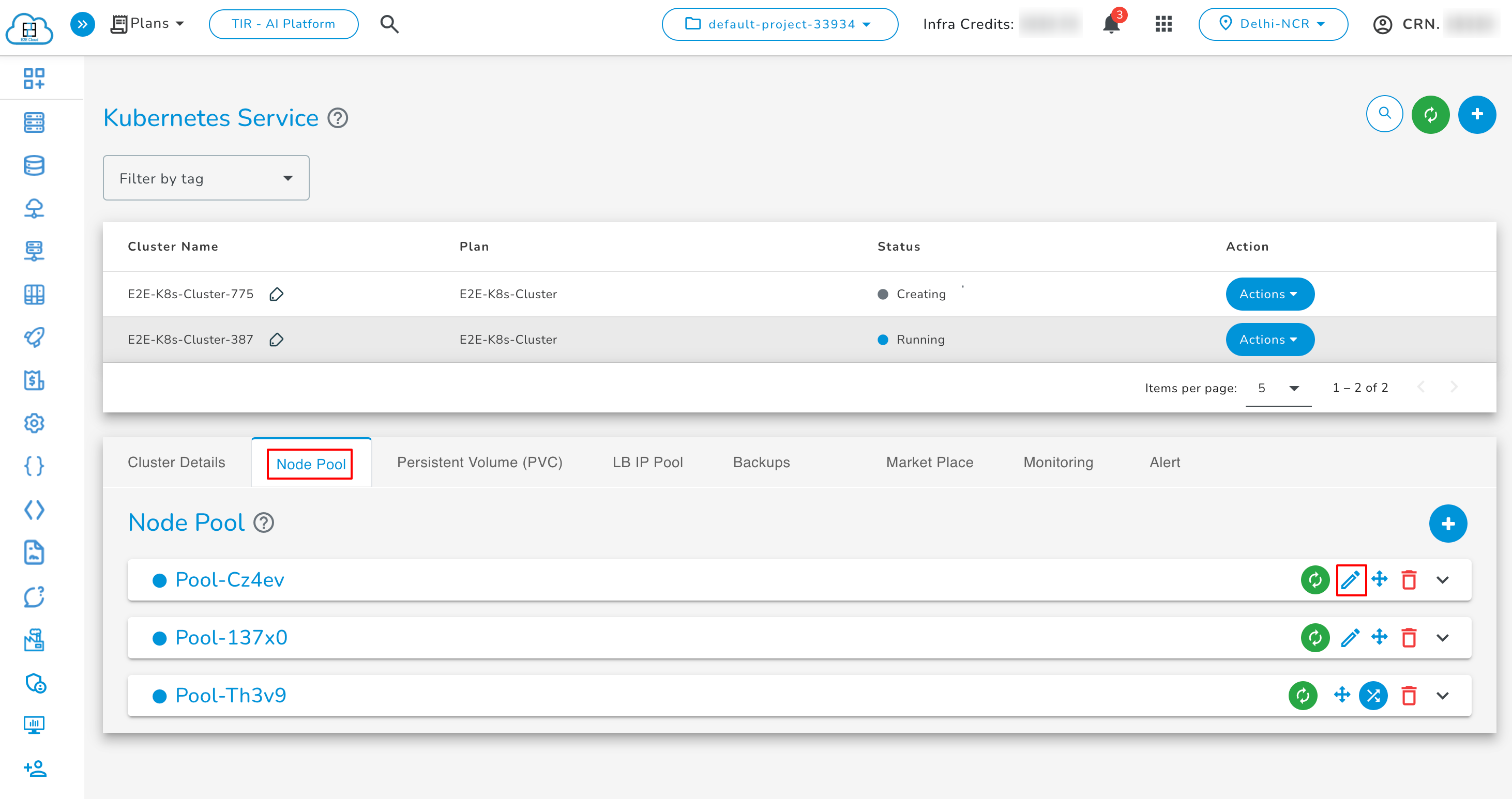Click the user account profile icon
1512x799 pixels.
(x=1382, y=25)
